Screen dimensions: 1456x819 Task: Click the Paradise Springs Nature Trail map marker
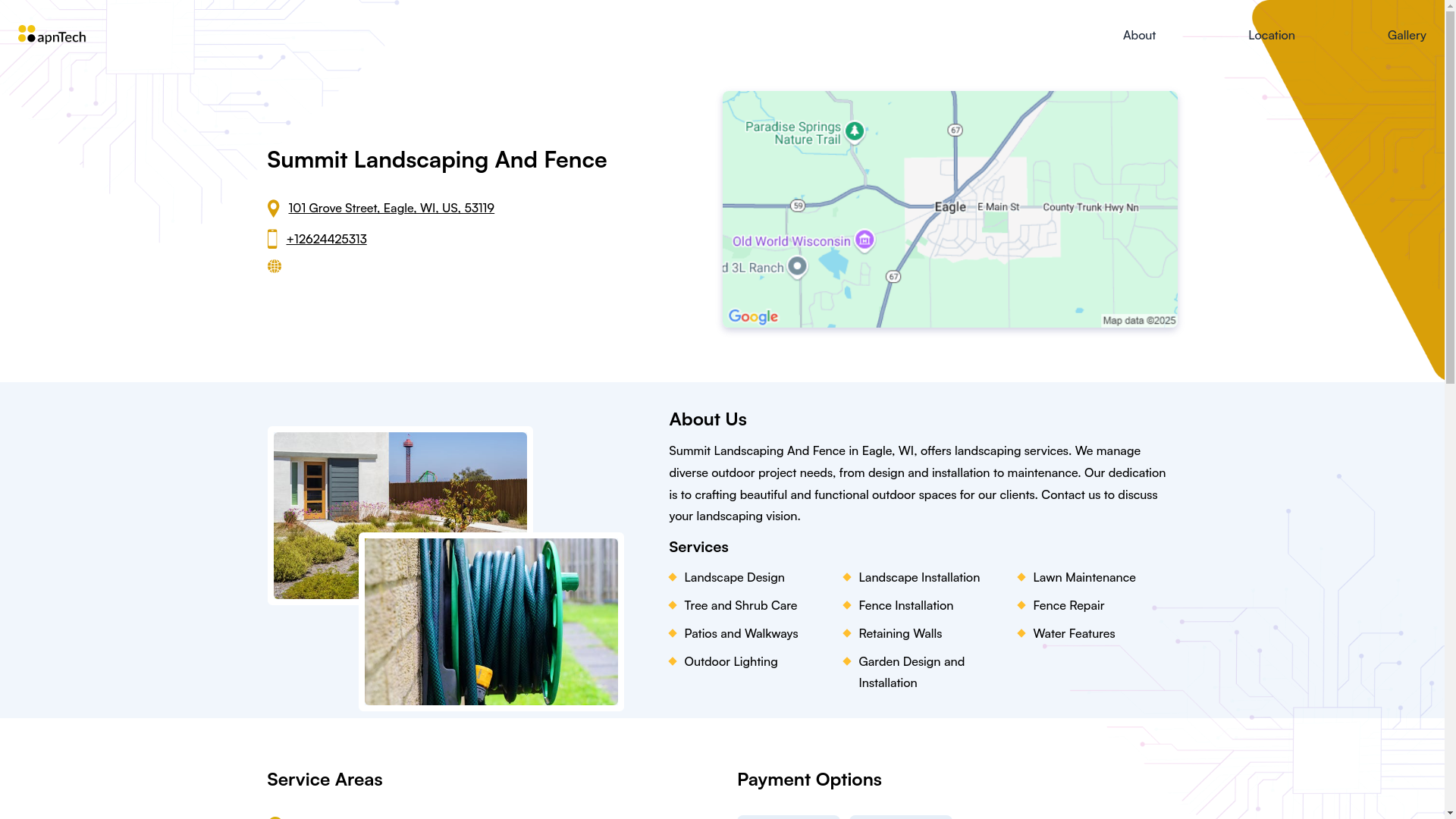coord(855,132)
